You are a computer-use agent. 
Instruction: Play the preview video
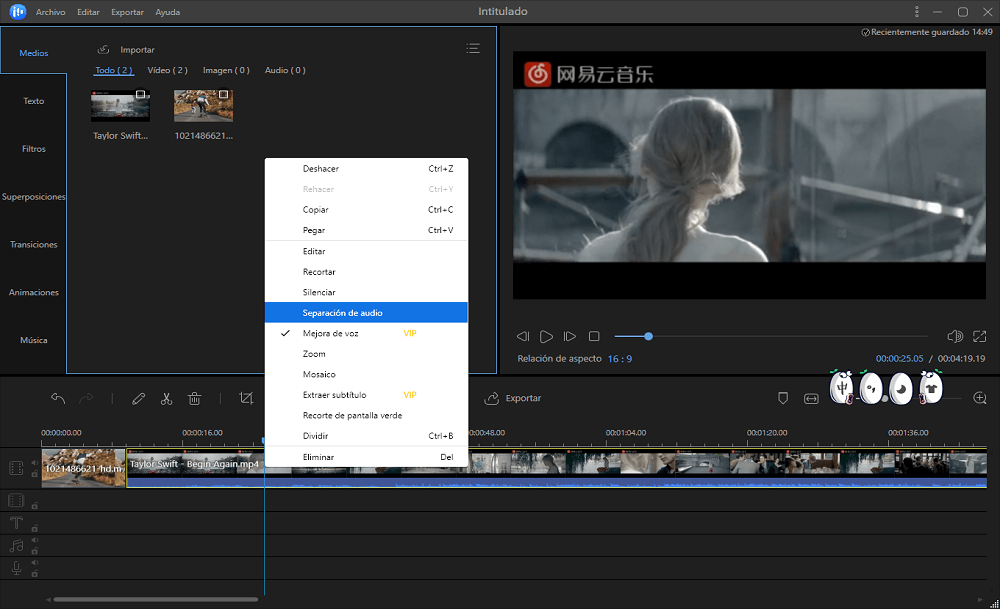tap(547, 336)
